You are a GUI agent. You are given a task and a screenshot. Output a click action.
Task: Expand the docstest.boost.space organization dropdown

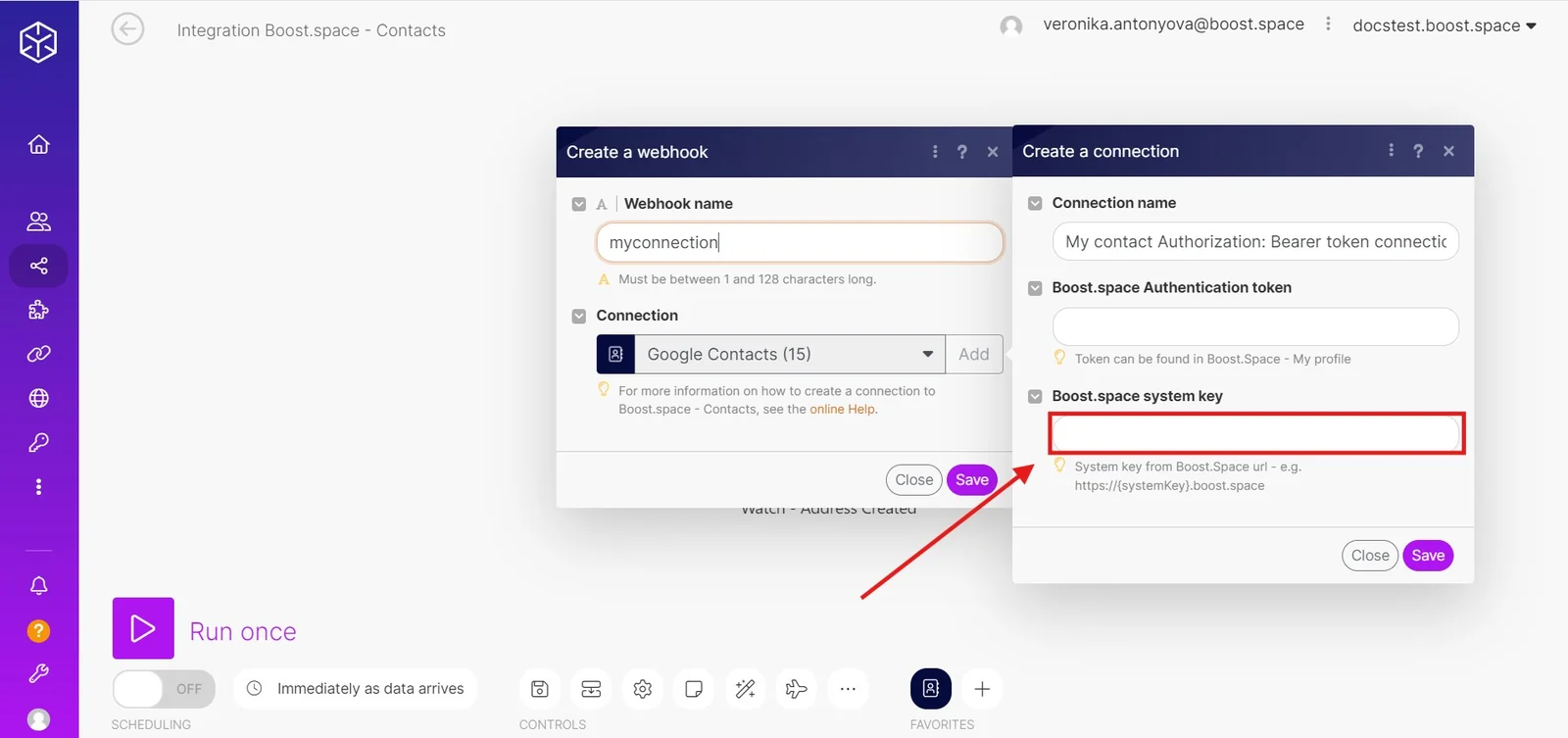click(1445, 25)
